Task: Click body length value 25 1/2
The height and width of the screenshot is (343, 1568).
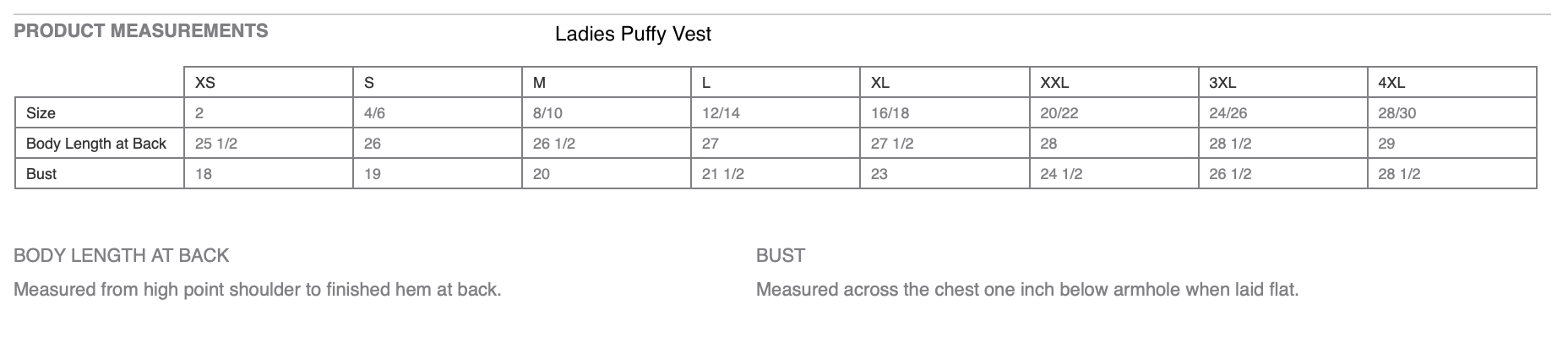Action: (216, 144)
